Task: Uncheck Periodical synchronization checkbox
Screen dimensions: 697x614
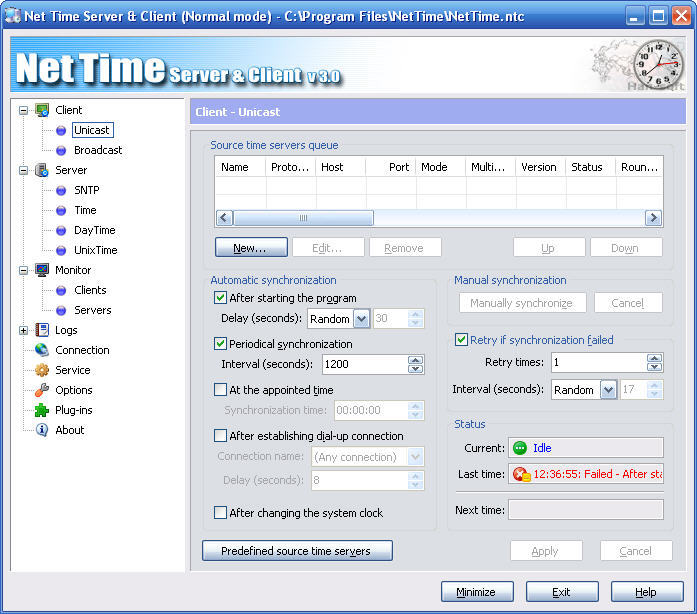Action: tap(220, 344)
